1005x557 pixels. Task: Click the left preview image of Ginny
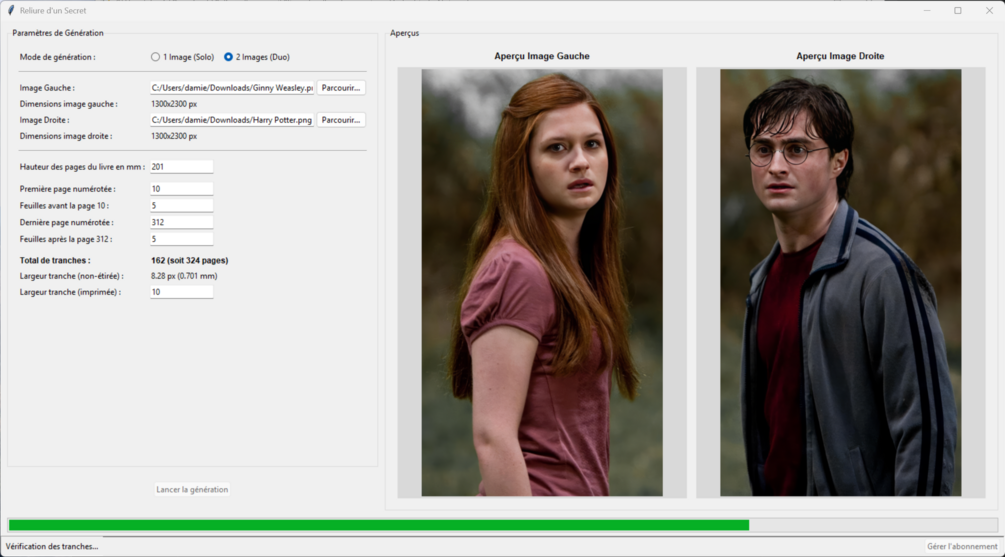[542, 283]
